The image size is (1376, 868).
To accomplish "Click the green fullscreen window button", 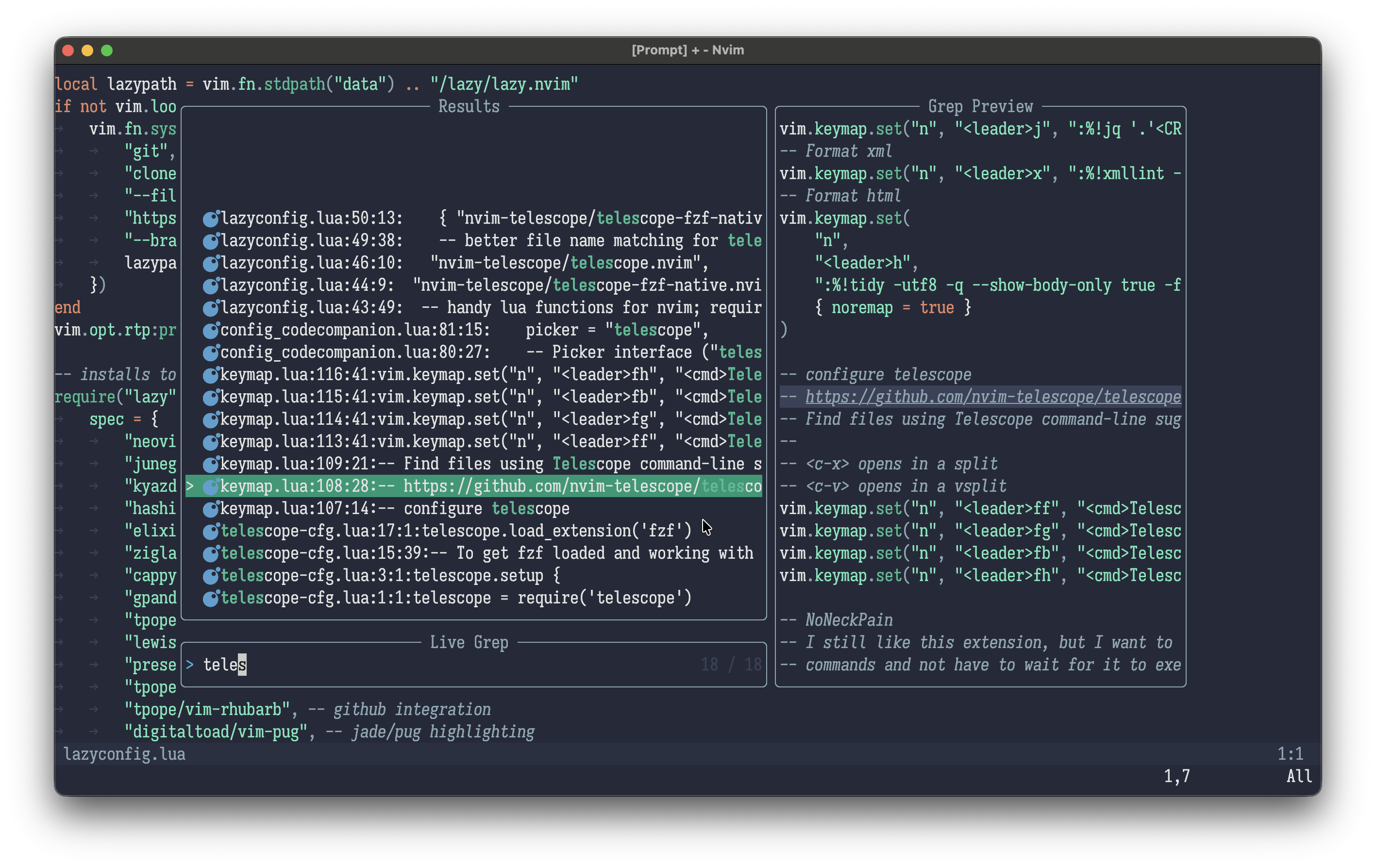I will 107,50.
